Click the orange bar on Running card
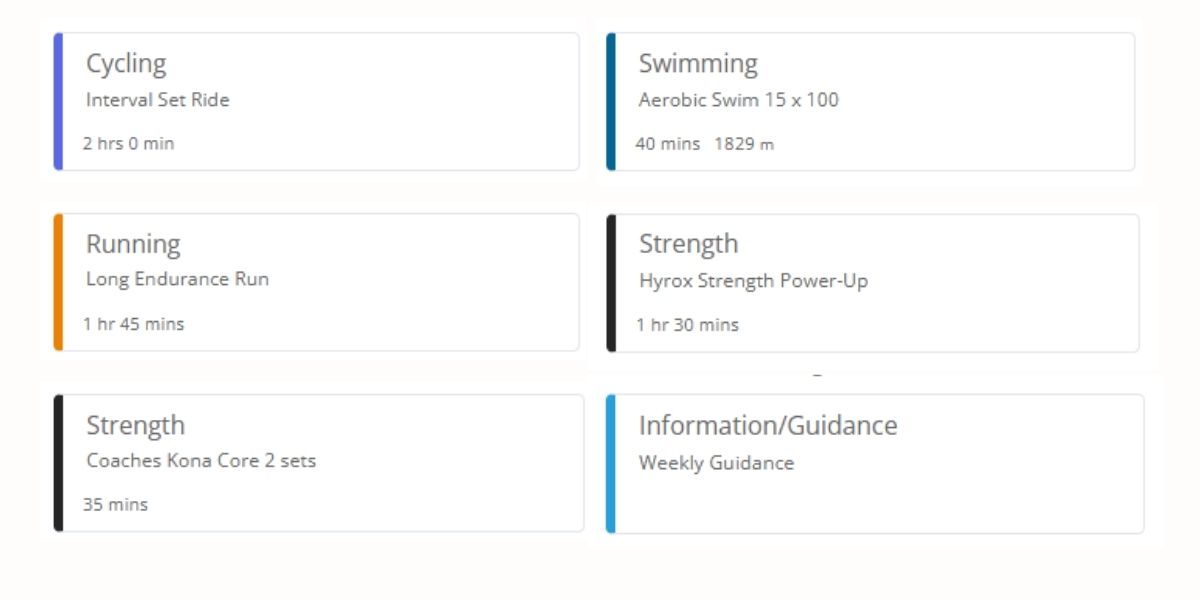The width and height of the screenshot is (1200, 600). tap(58, 282)
